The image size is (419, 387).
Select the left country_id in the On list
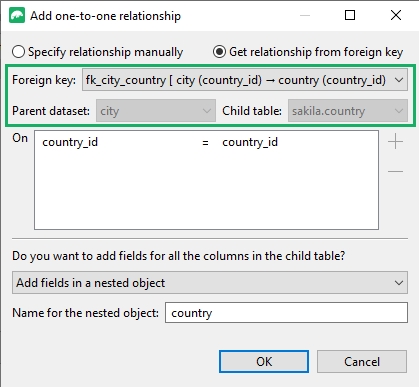point(70,142)
